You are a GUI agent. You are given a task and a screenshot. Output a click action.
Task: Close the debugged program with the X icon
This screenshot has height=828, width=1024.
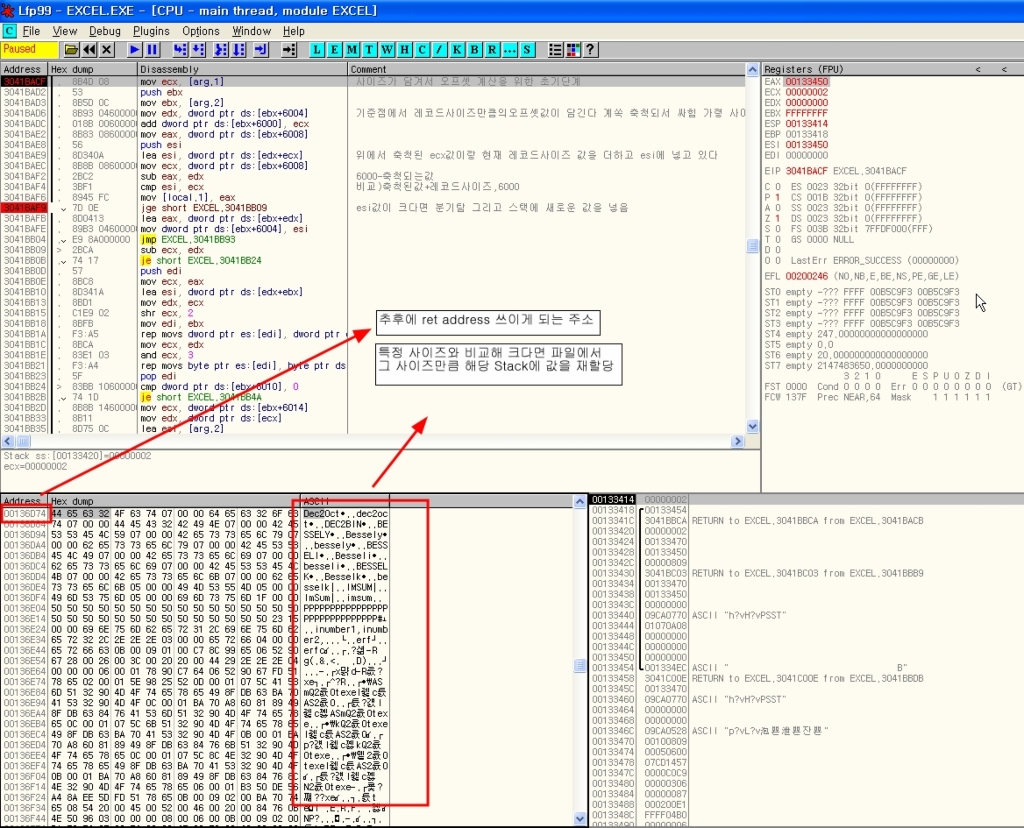pos(107,50)
